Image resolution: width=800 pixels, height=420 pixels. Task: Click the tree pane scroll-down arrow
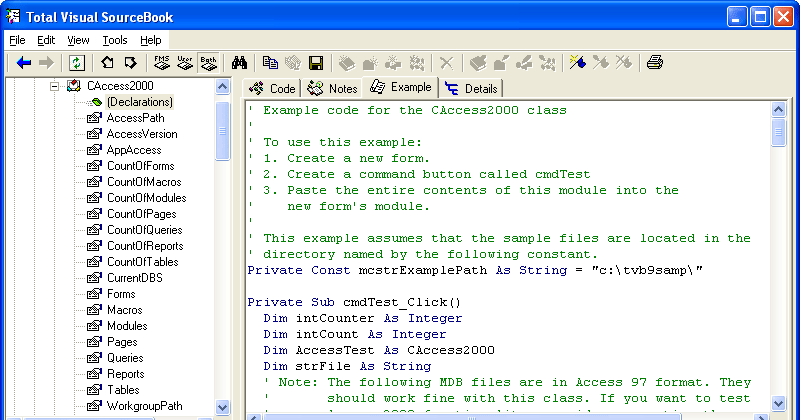pyautogui.click(x=223, y=407)
